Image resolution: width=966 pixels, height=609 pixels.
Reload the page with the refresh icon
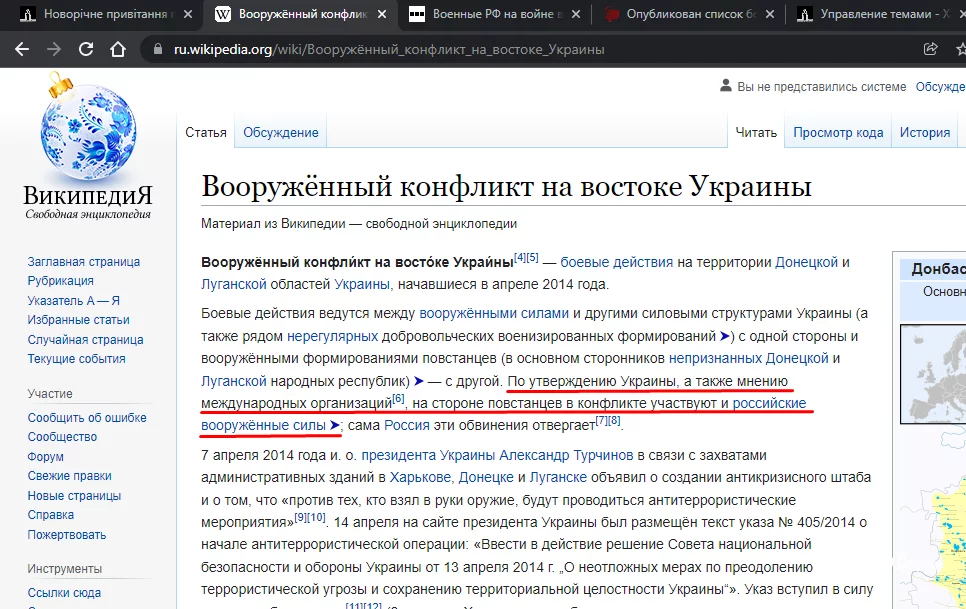[x=85, y=47]
